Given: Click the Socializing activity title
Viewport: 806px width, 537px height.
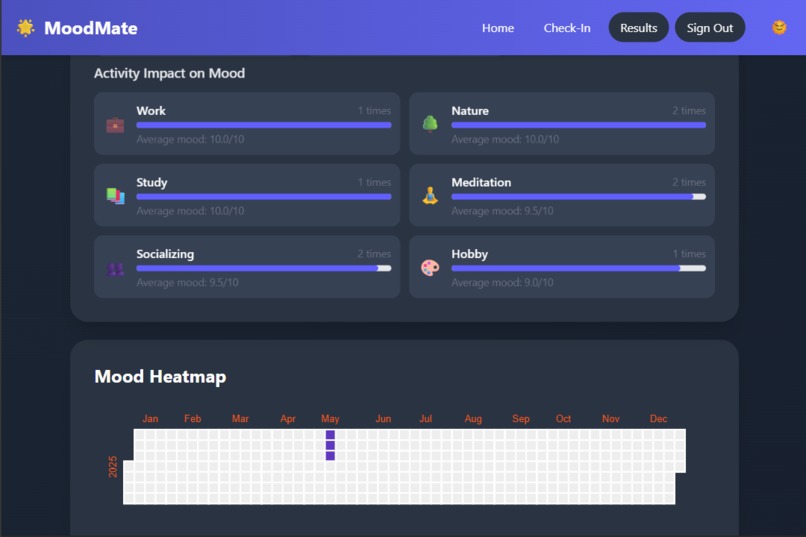Looking at the screenshot, I should (x=165, y=254).
